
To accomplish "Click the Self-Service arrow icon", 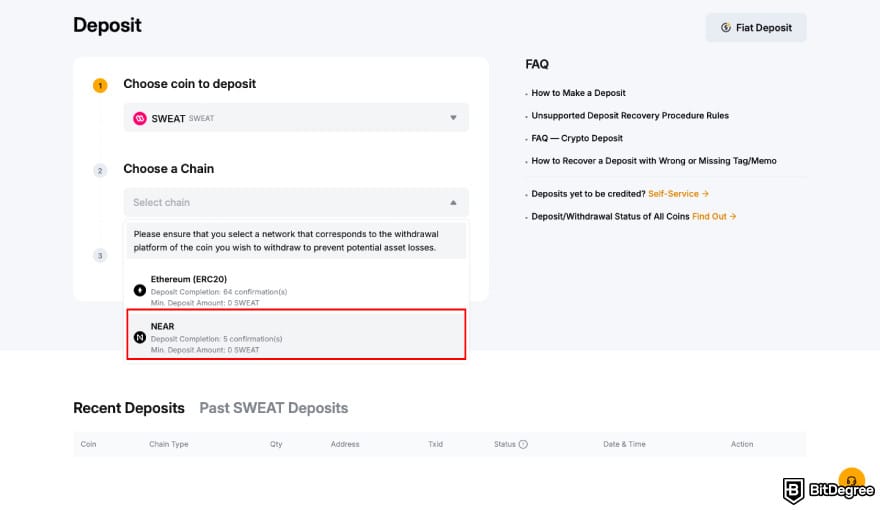I will pyautogui.click(x=705, y=194).
